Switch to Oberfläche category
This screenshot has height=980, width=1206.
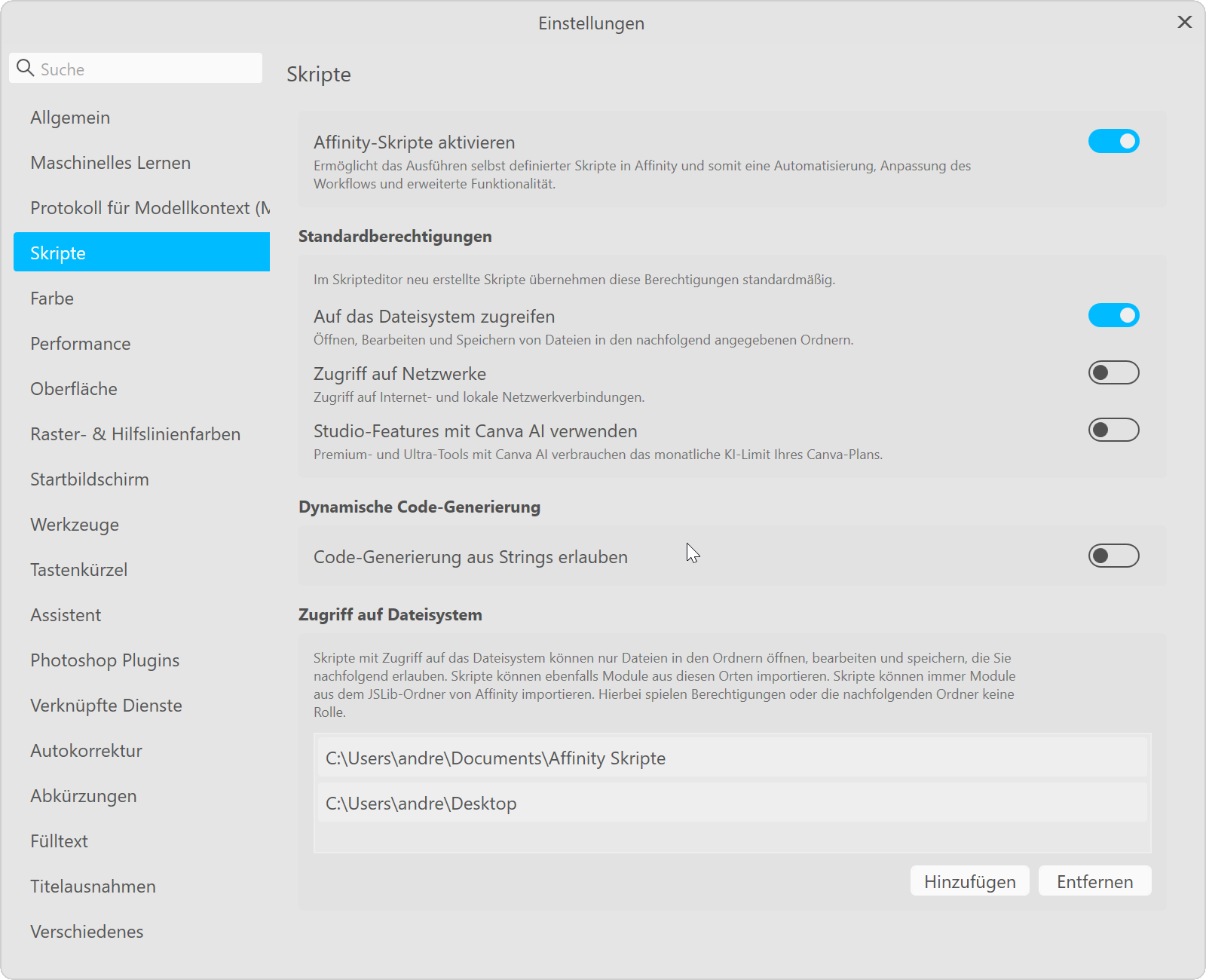click(x=142, y=389)
